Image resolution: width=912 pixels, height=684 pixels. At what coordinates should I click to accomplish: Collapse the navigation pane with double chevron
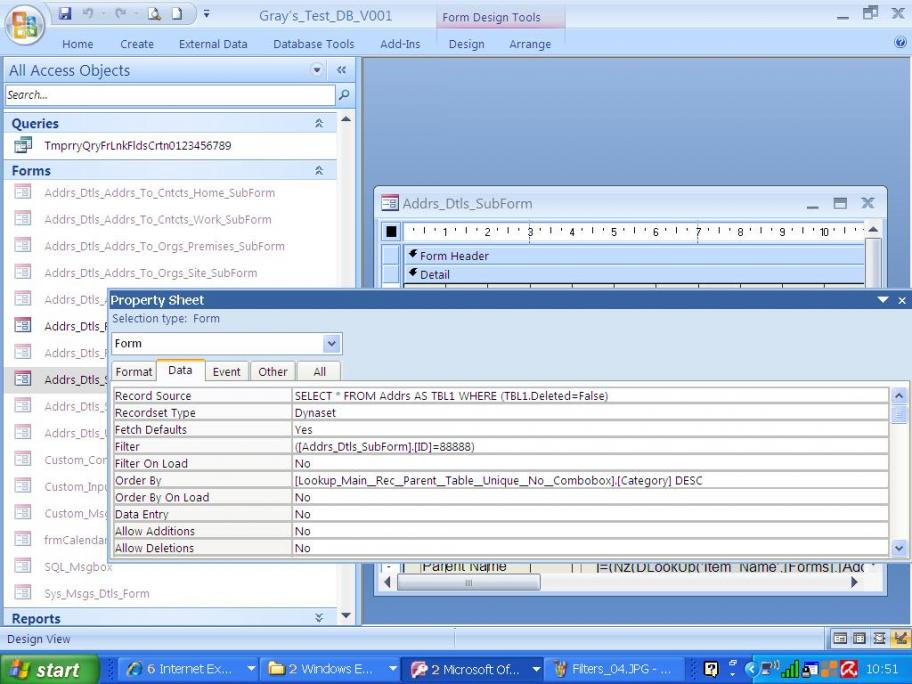point(341,71)
